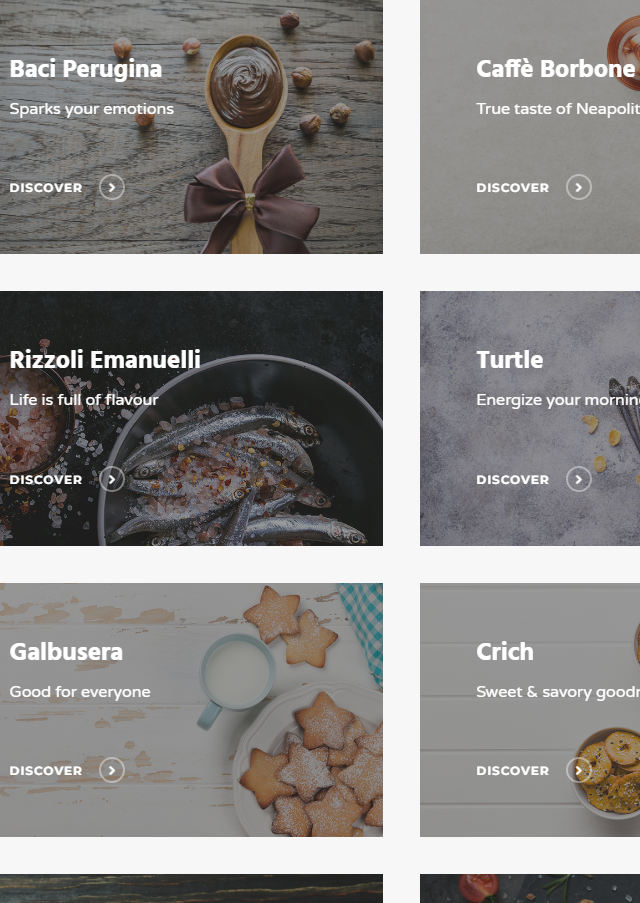
Task: Select the Crich brand heading
Action: click(x=505, y=652)
